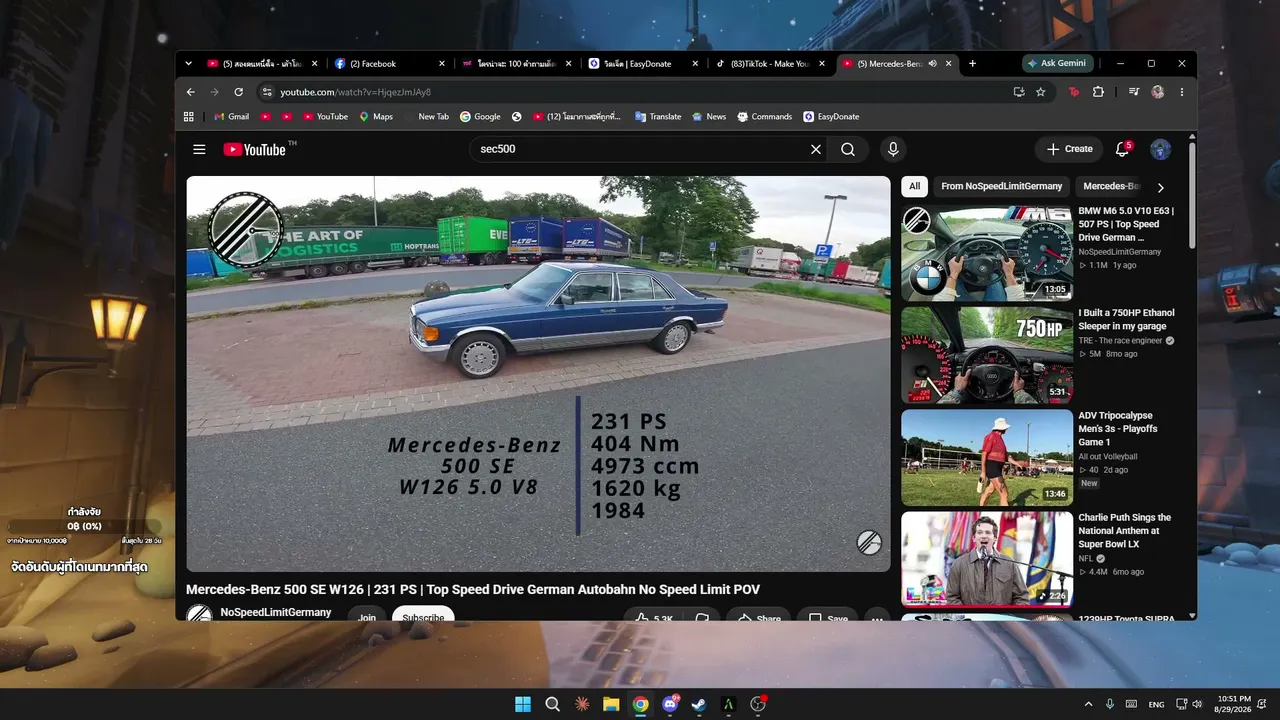Open File Explorer from the taskbar
The height and width of the screenshot is (720, 1280).
coord(611,704)
